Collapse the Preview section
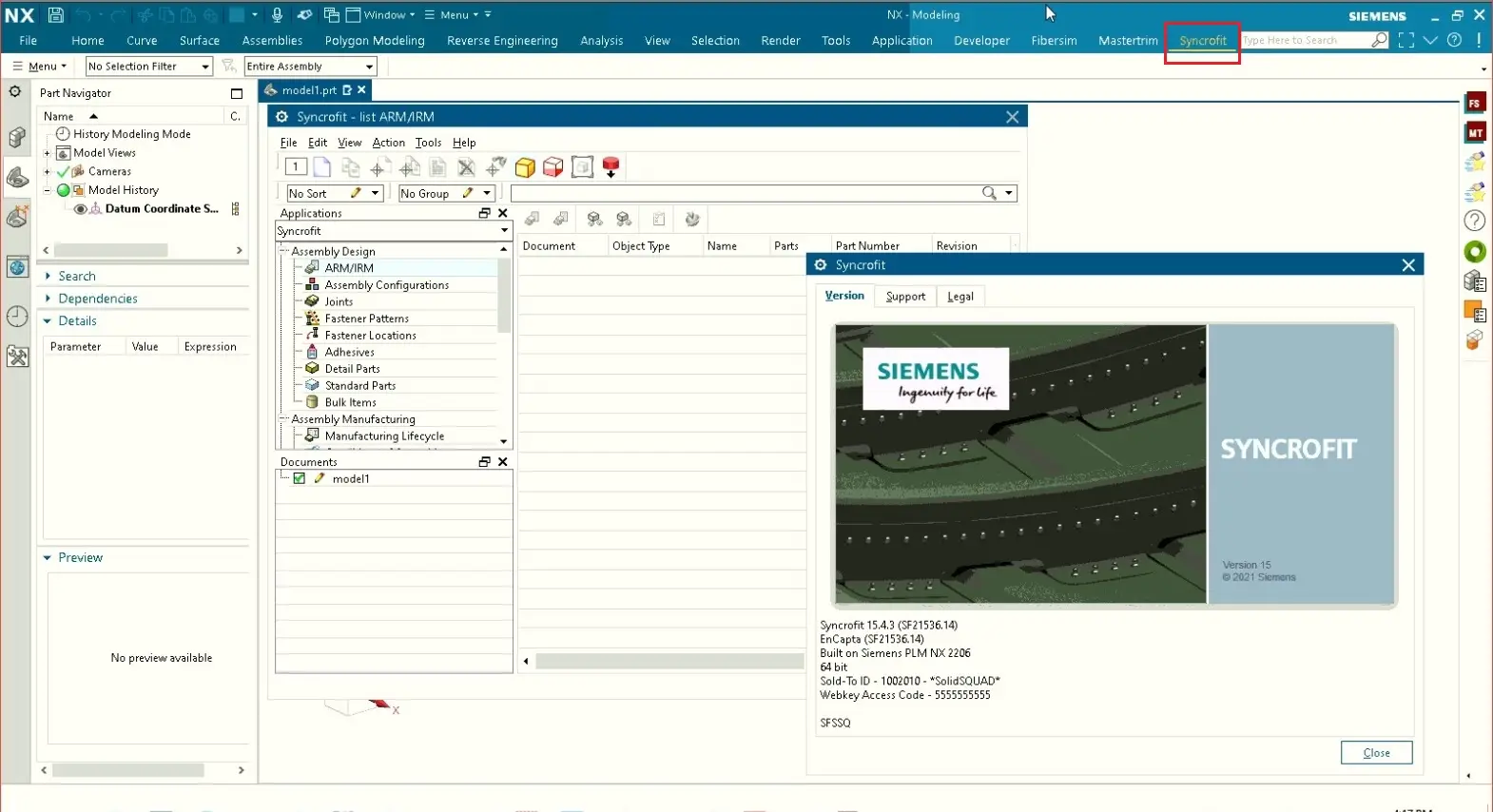Screen dimensions: 1493x812 click(48, 558)
